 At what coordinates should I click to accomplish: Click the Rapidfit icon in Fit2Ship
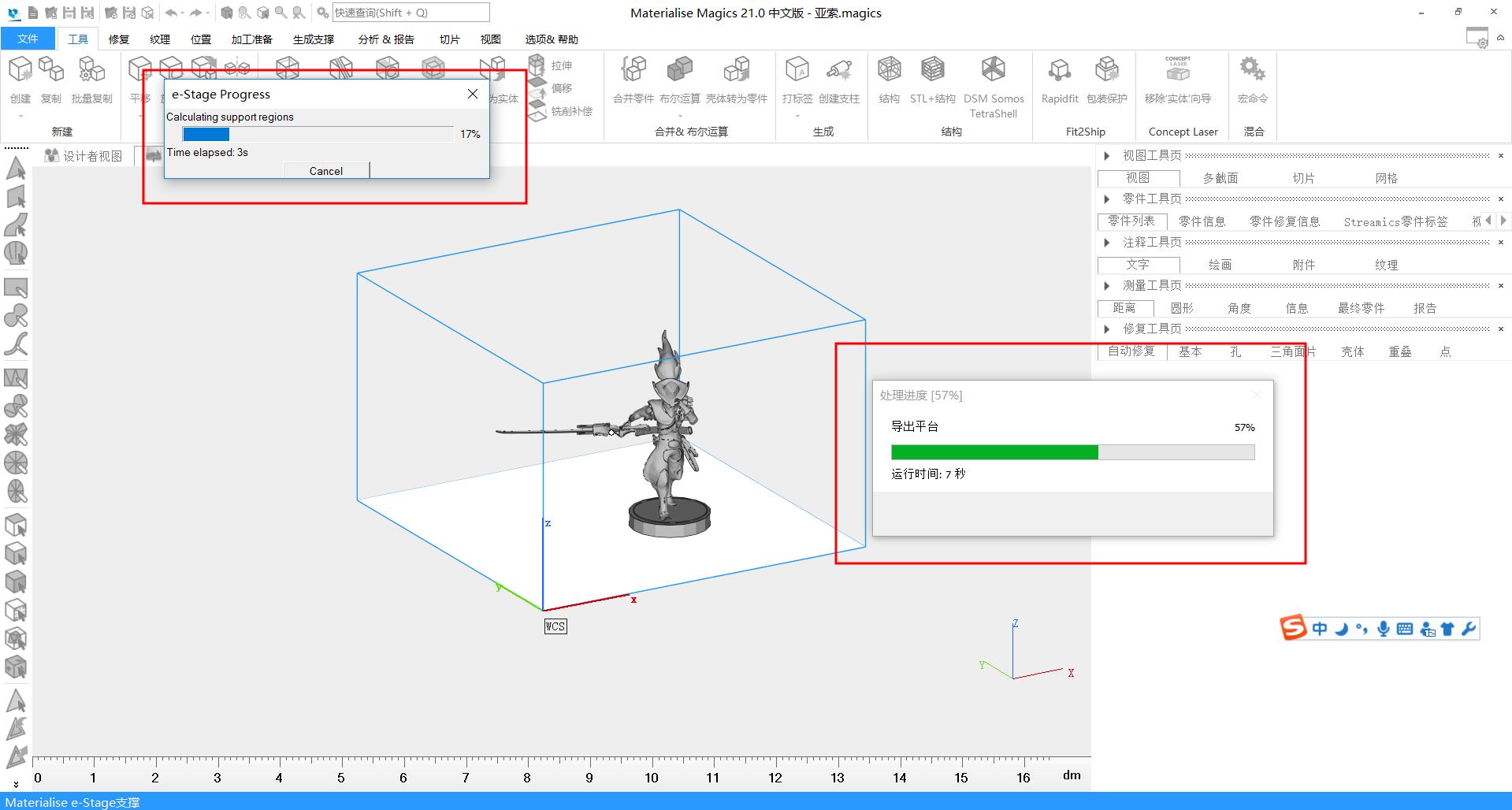(x=1059, y=71)
